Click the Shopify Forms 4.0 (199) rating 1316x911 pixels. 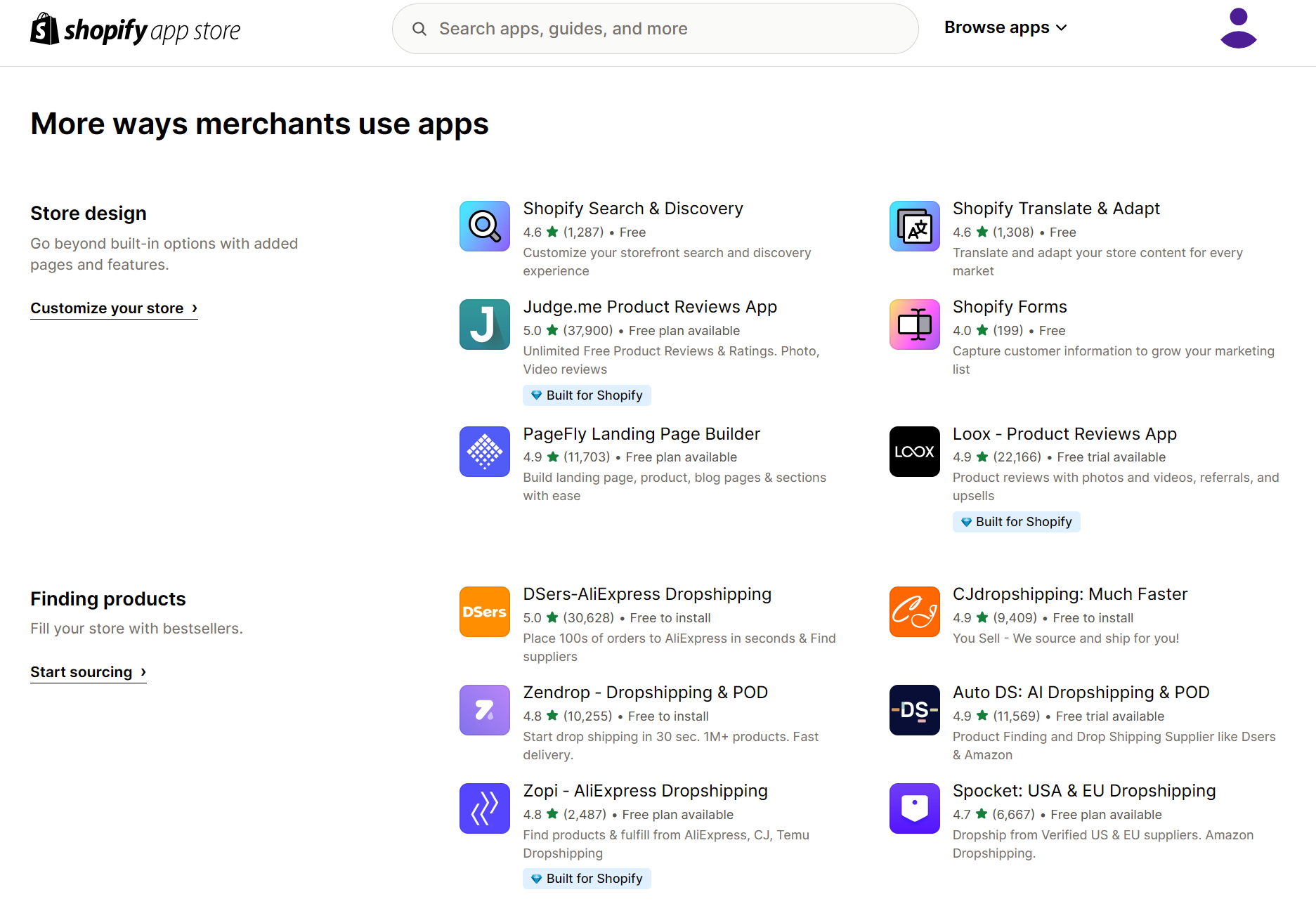pyautogui.click(x=988, y=331)
